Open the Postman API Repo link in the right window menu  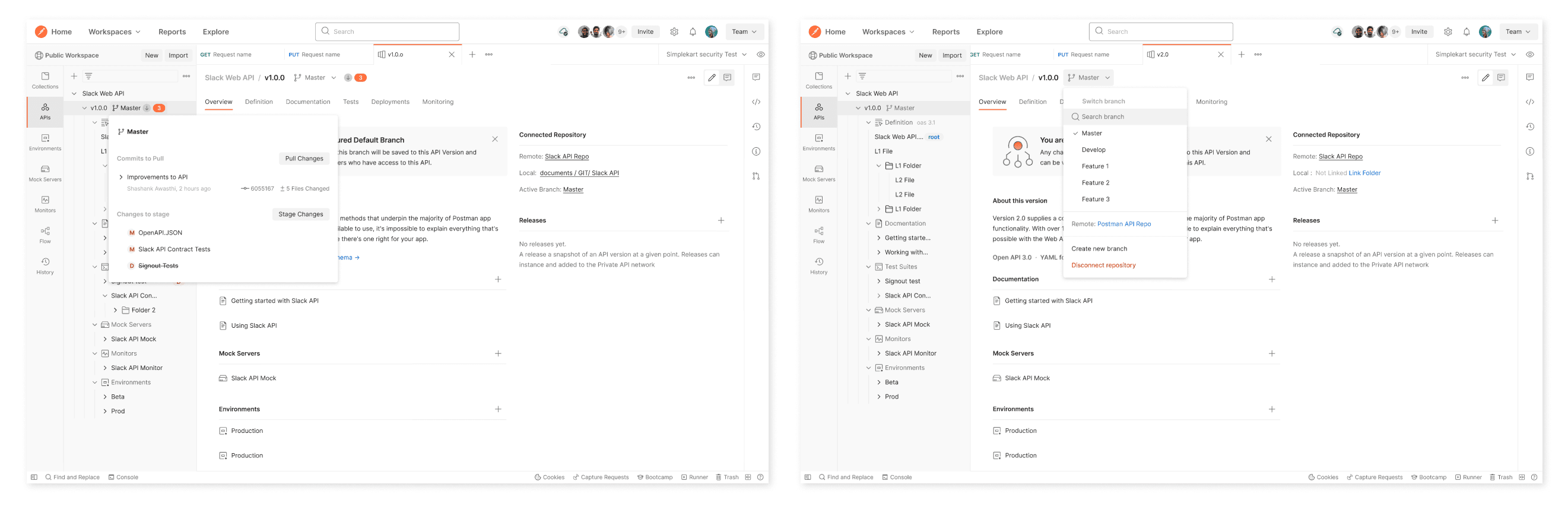[1123, 224]
